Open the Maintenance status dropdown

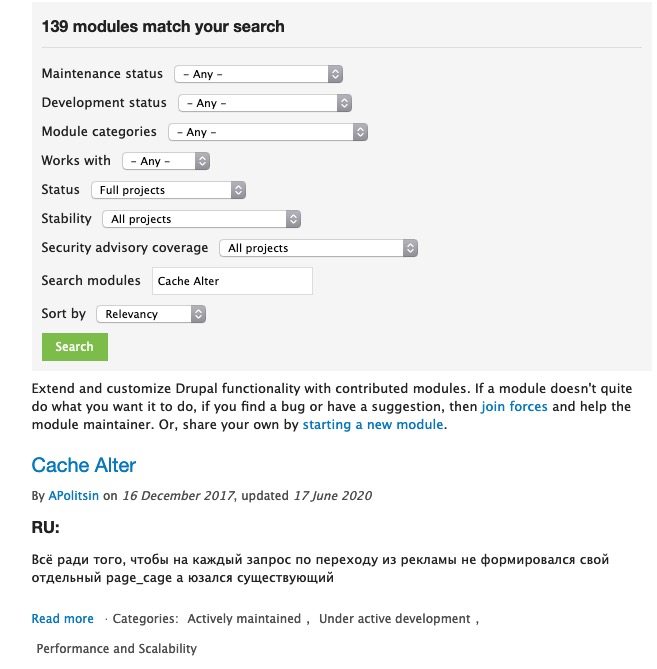[x=258, y=74]
